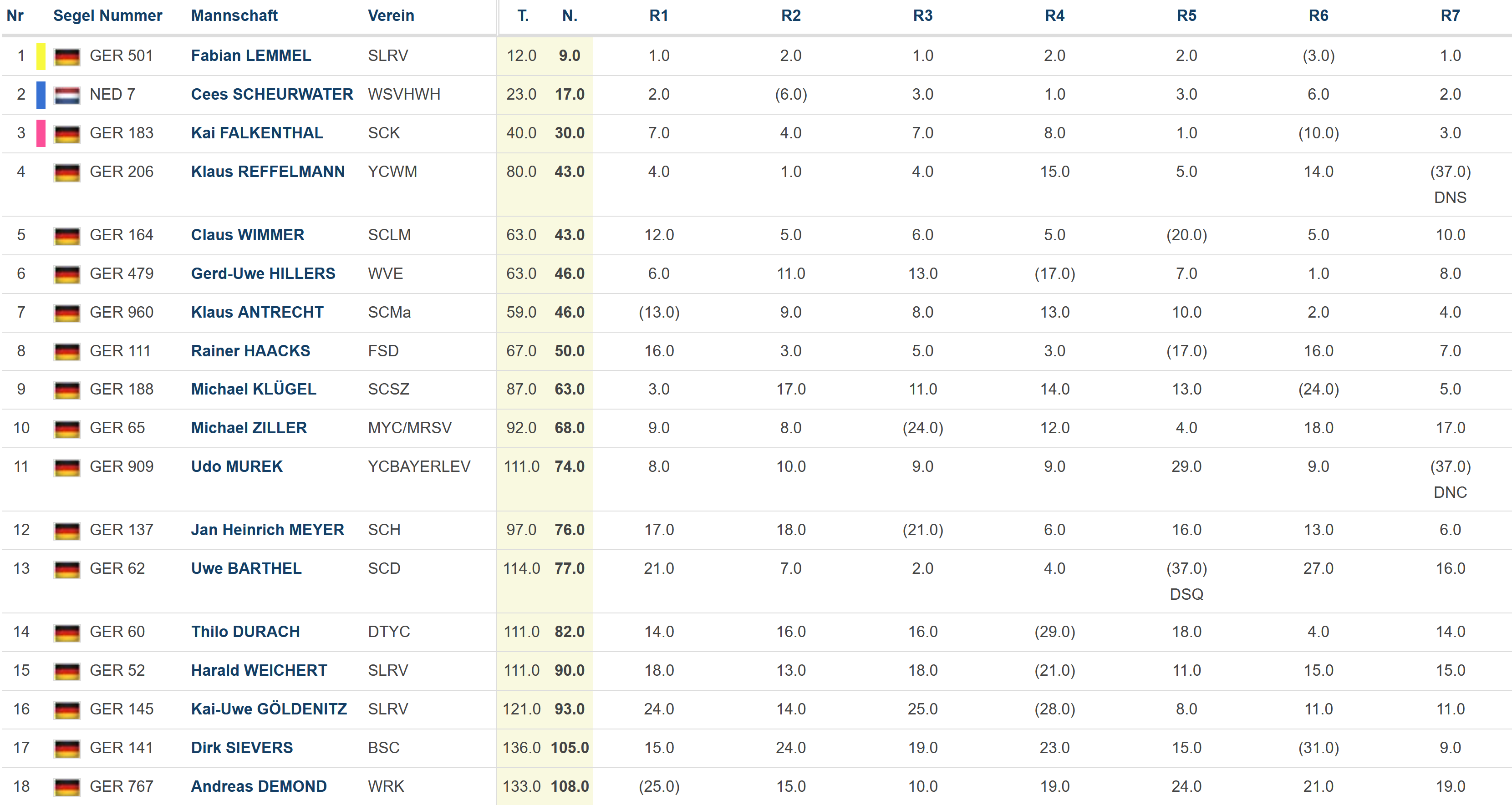Screen dimensions: 1512x805
Task: Click the German flag beside GER 960
Action: pos(67,314)
